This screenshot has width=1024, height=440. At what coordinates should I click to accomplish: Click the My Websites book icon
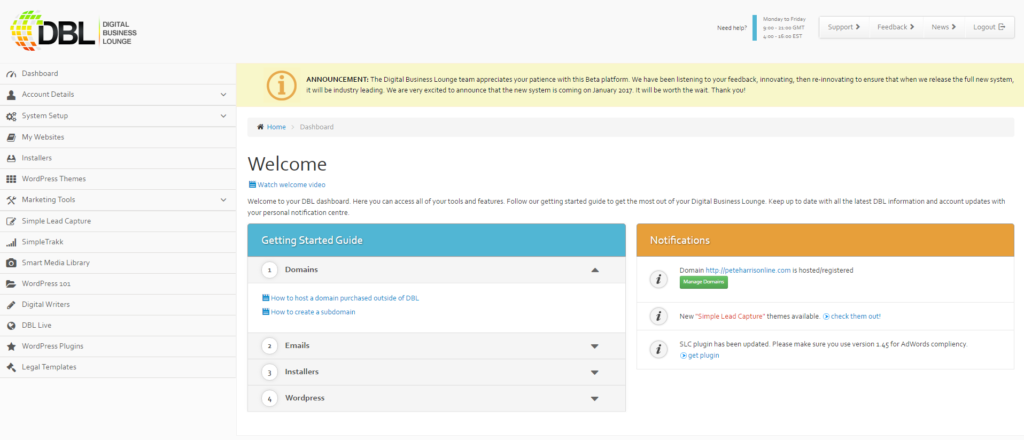coord(11,137)
